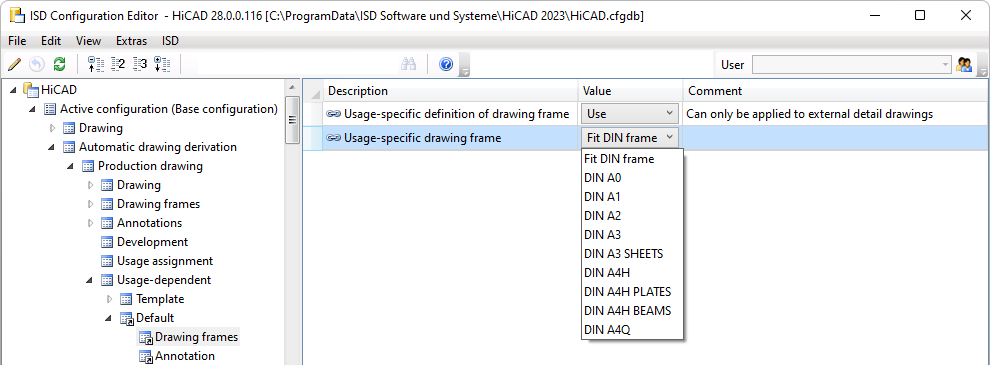The image size is (990, 365).
Task: Click the undo arrow icon in toolbar
Action: (37, 64)
